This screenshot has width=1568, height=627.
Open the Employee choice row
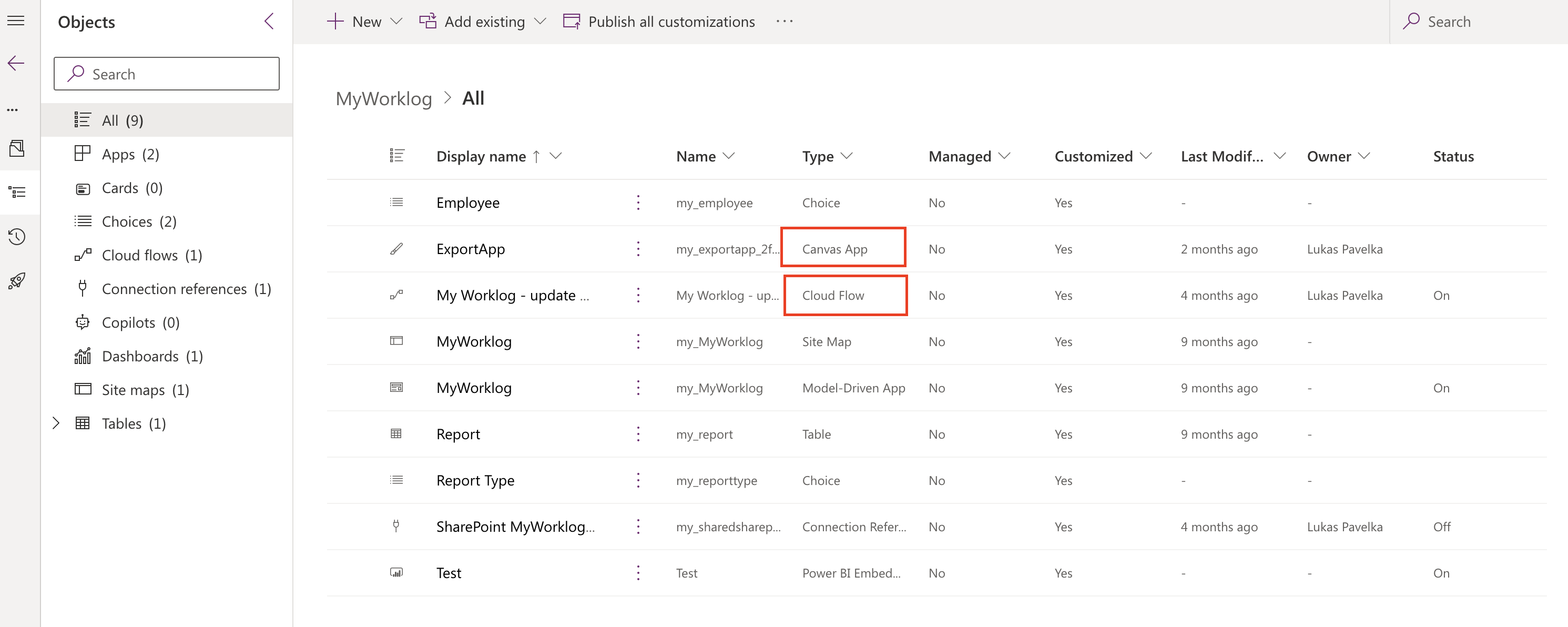467,203
